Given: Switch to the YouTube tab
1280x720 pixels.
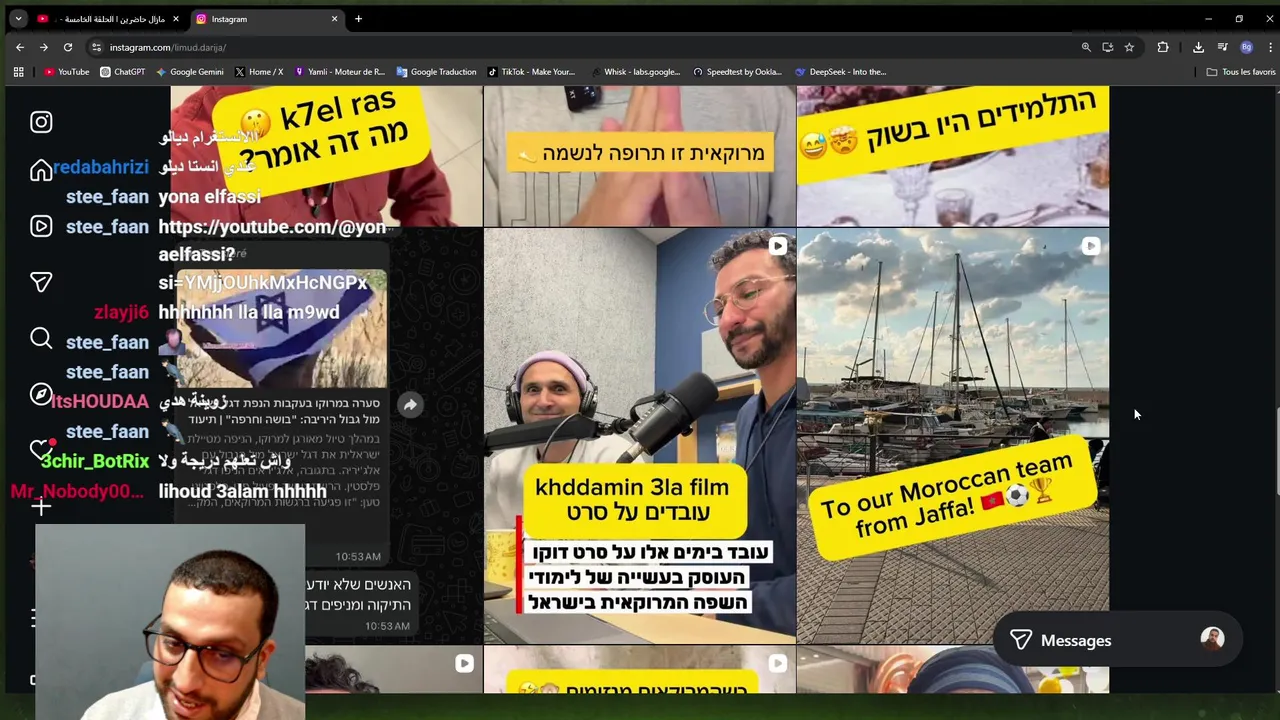Looking at the screenshot, I should point(108,19).
